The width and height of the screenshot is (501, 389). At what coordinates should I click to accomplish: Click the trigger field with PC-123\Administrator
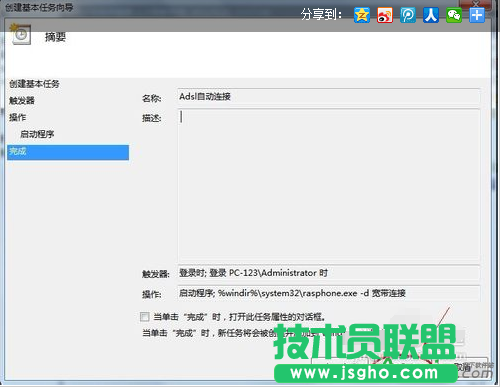[329, 273]
